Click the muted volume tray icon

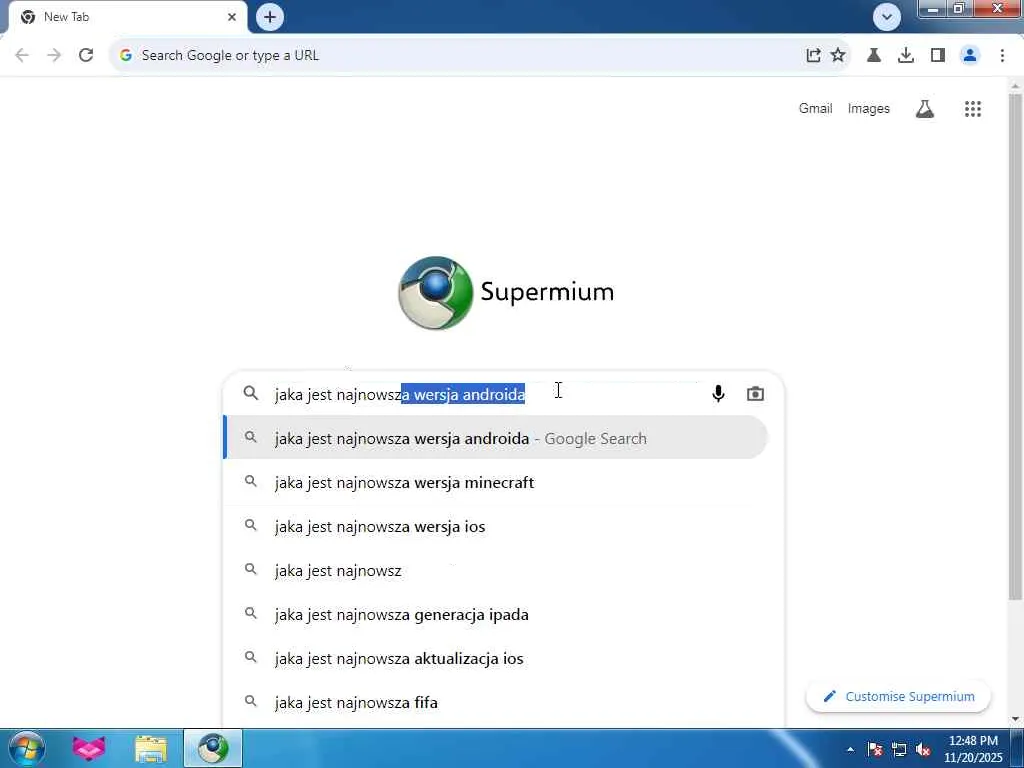pyautogui.click(x=923, y=749)
